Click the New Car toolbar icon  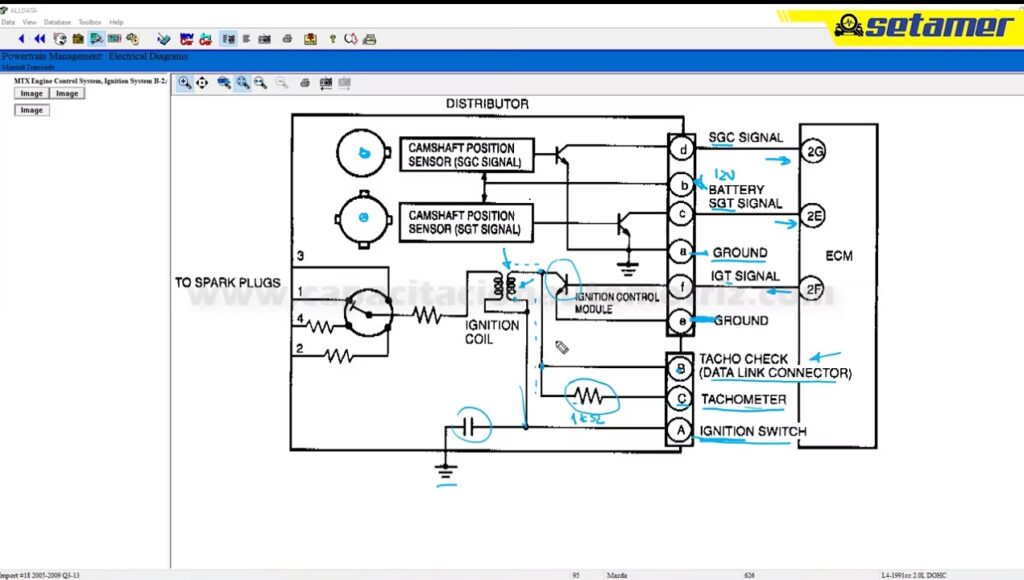pyautogui.click(x=186, y=39)
